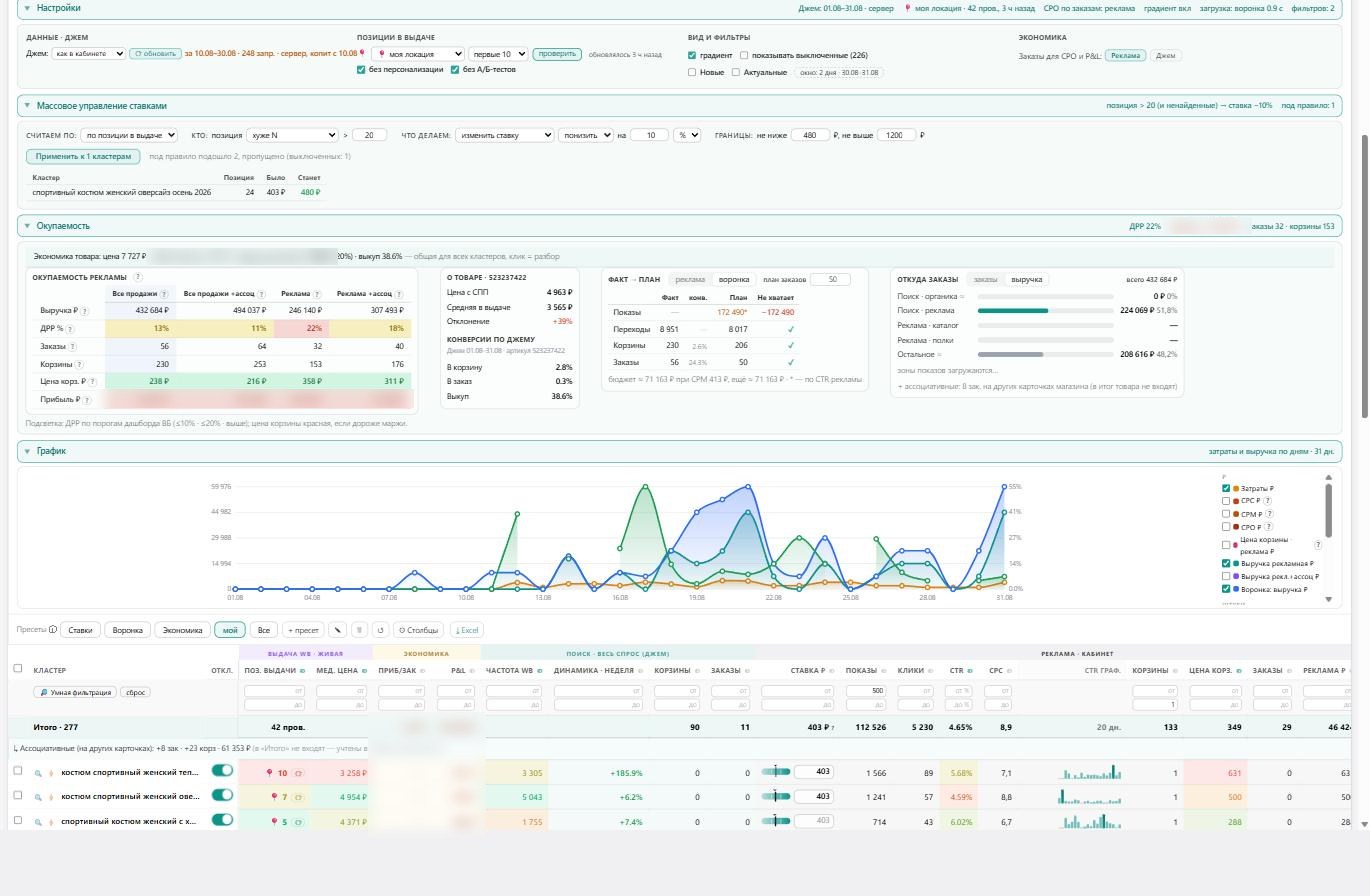
Task: Enable показывать выключенные checkbox
Action: click(744, 56)
